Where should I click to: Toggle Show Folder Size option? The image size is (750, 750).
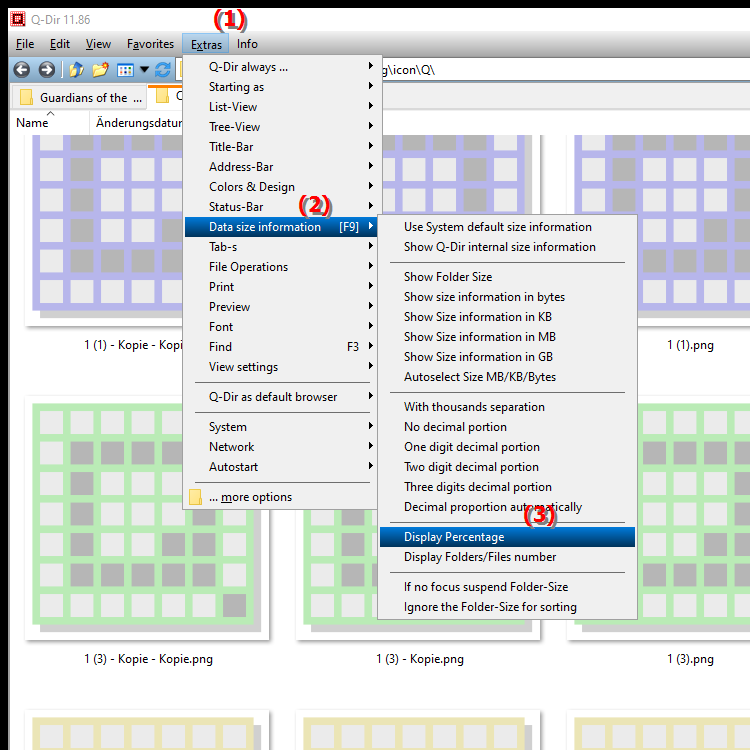tap(507, 277)
